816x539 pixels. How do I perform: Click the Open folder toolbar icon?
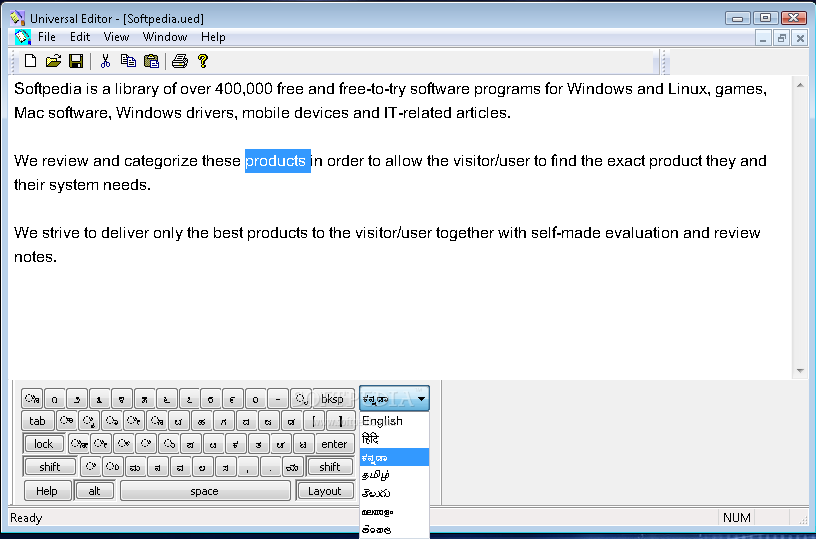[x=53, y=61]
